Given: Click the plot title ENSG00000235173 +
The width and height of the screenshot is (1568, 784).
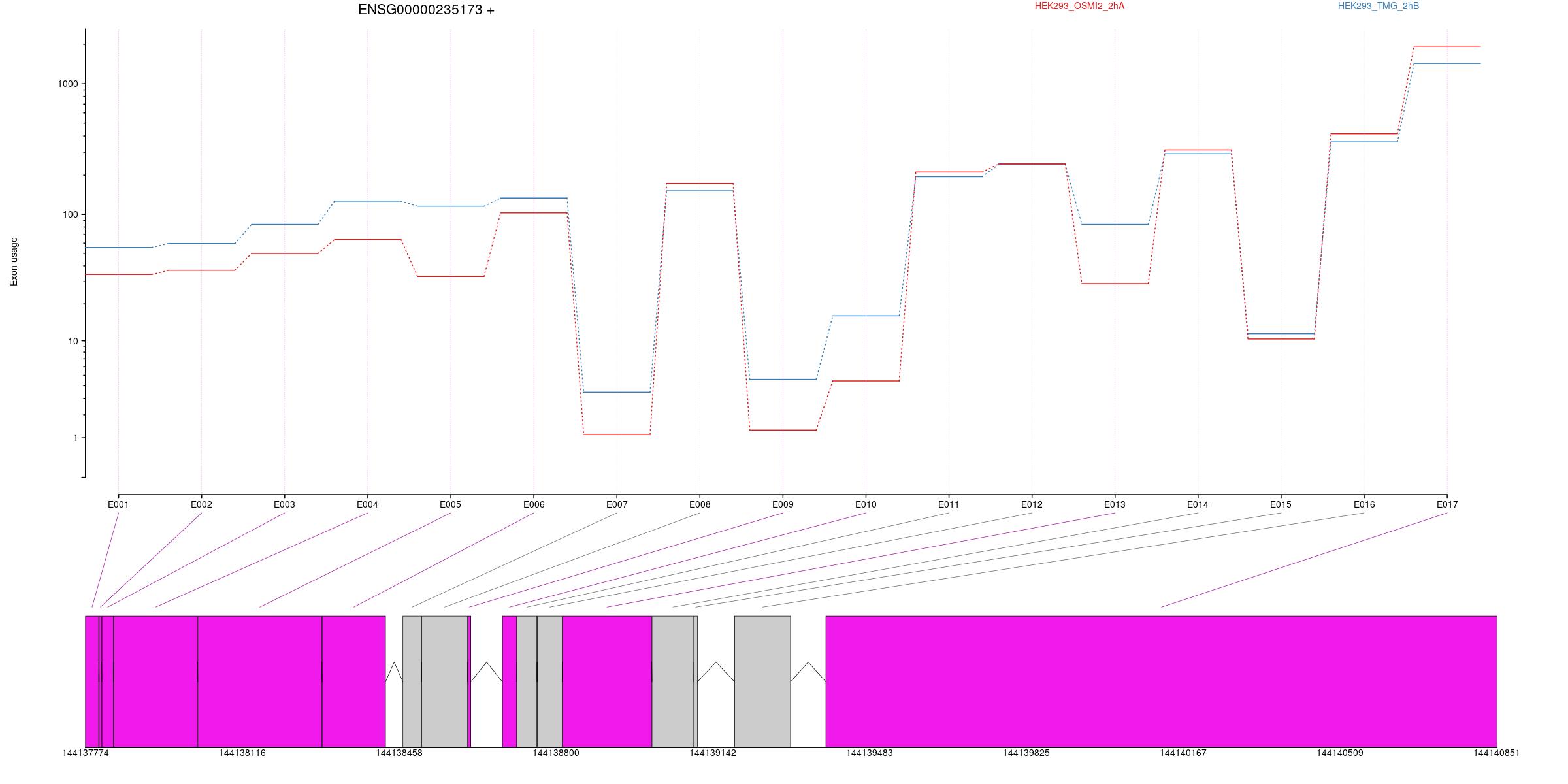Looking at the screenshot, I should (426, 10).
